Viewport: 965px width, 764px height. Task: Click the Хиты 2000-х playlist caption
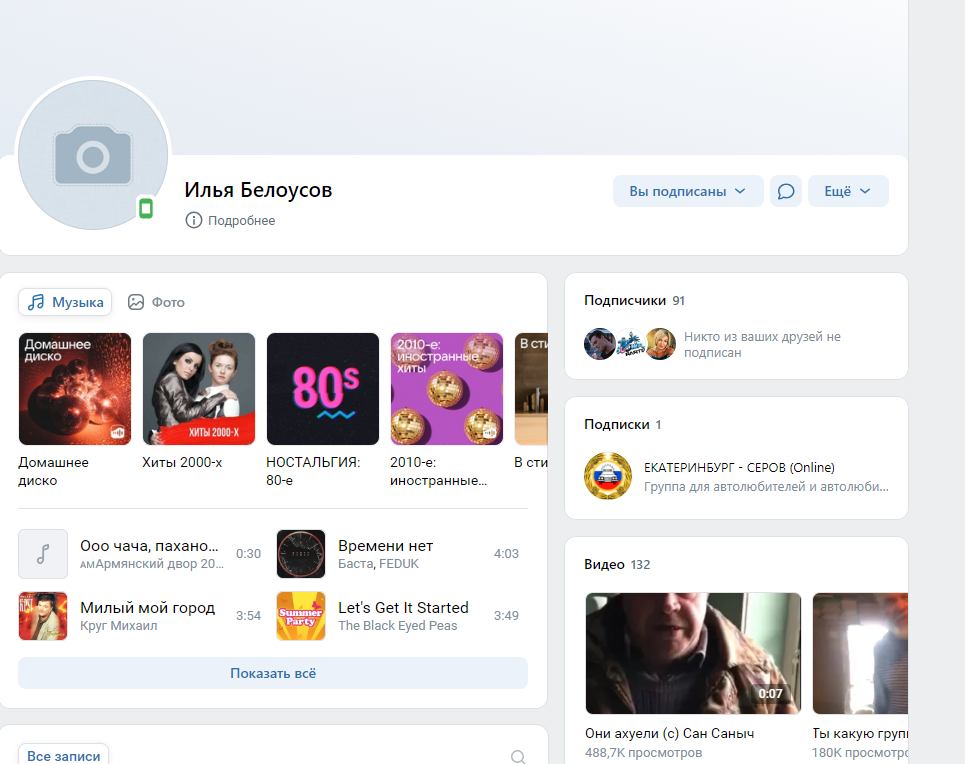(x=182, y=462)
